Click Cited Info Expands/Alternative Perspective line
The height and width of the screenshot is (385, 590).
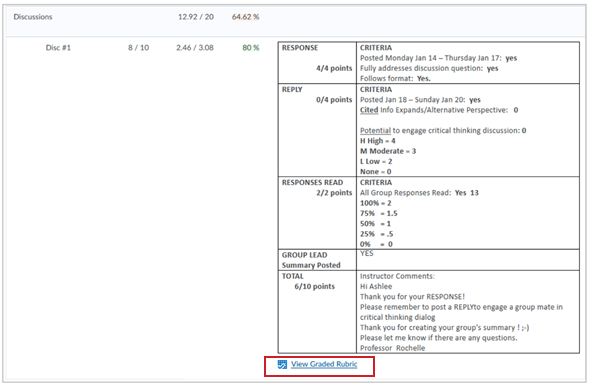(x=439, y=110)
